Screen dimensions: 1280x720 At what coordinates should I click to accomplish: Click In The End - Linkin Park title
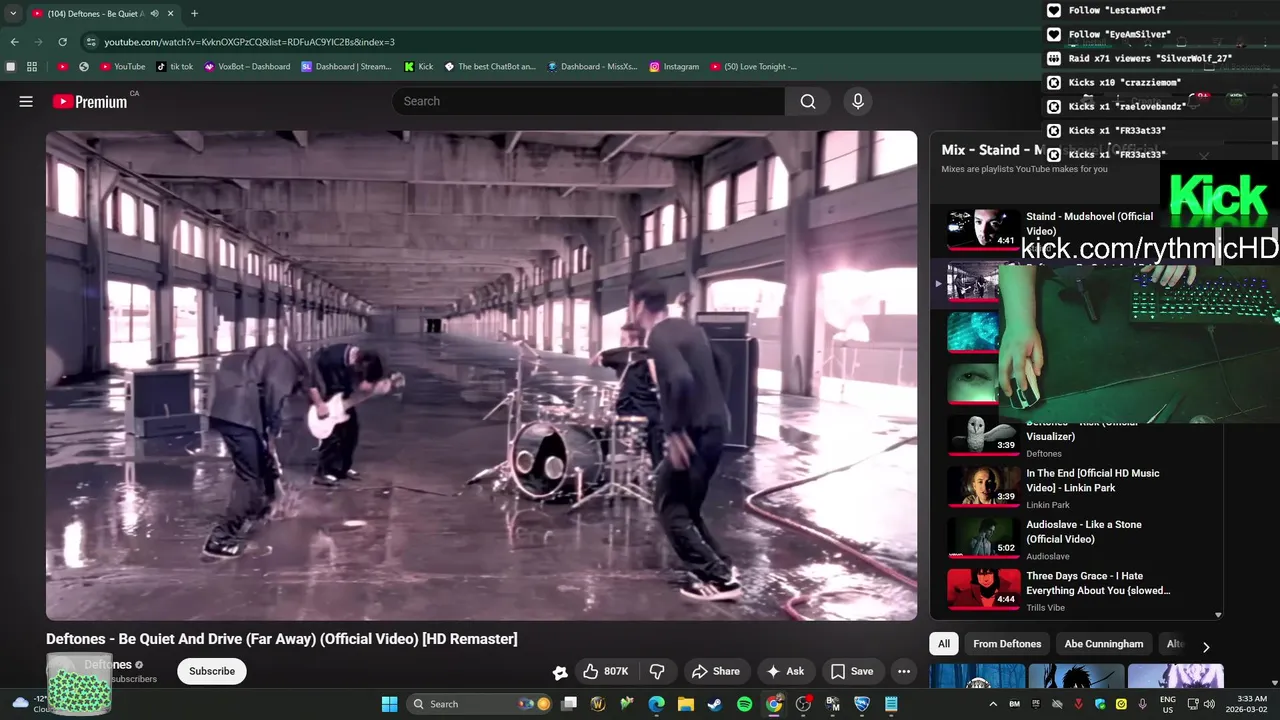(1093, 480)
